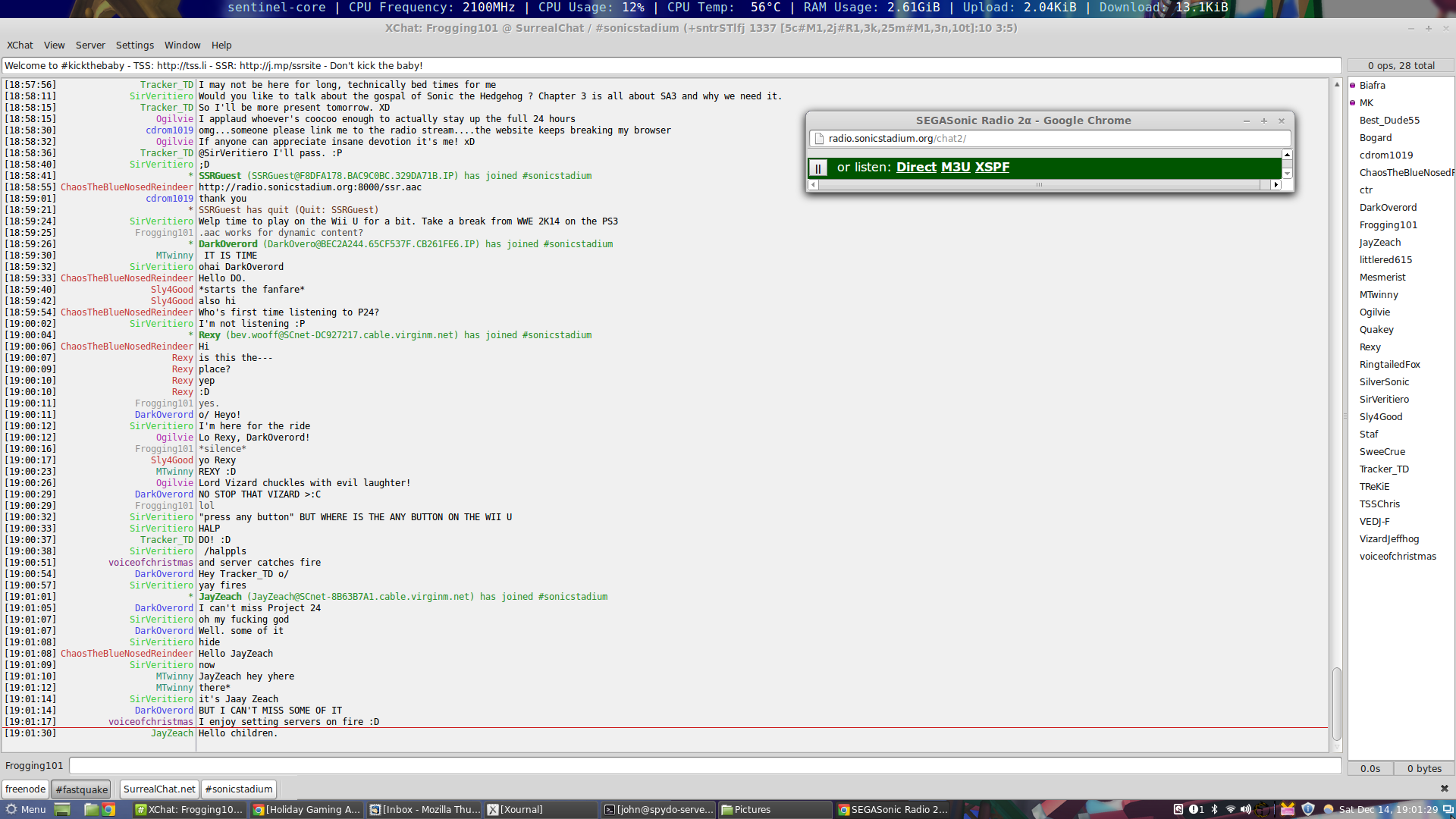Open the green terminal launcher in the taskbar
1456x819 pixels.
click(x=62, y=809)
